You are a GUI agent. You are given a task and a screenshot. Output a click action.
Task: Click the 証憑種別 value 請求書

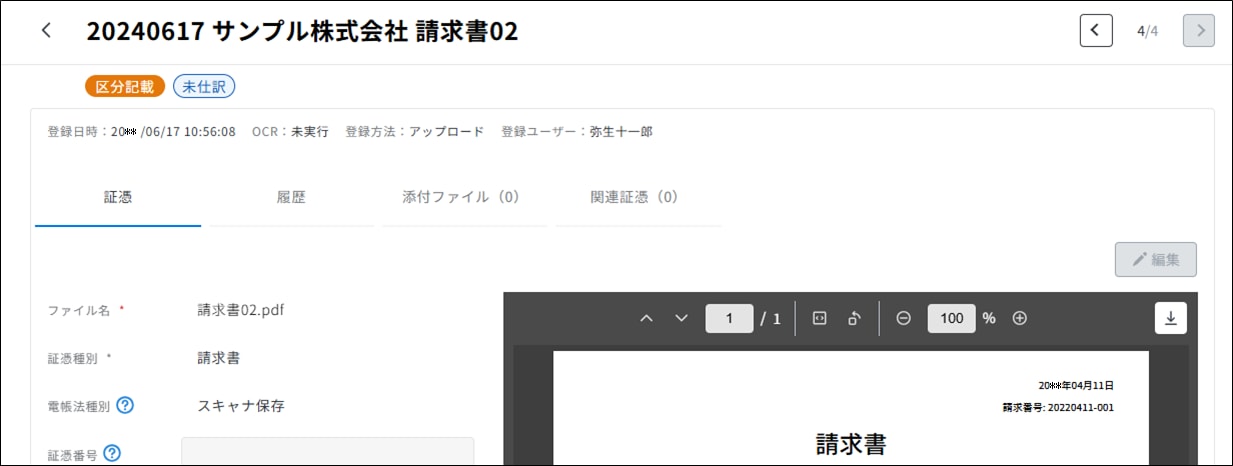point(218,358)
